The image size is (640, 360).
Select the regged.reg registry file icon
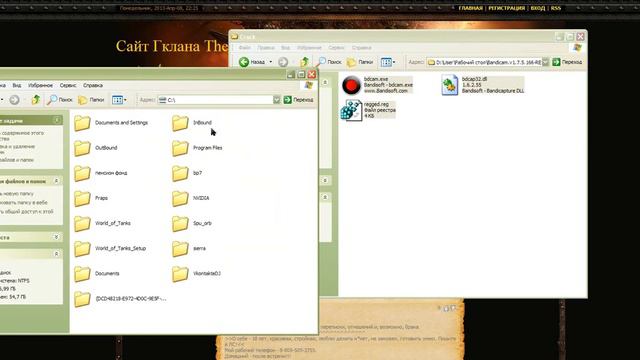pyautogui.click(x=351, y=110)
